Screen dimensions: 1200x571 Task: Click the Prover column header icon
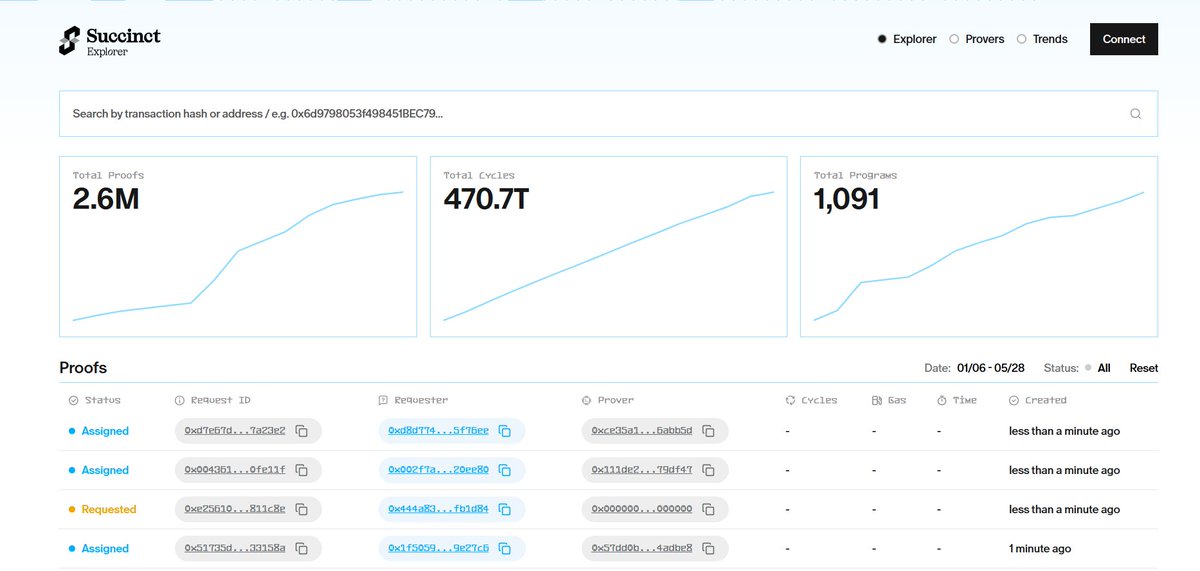(586, 400)
